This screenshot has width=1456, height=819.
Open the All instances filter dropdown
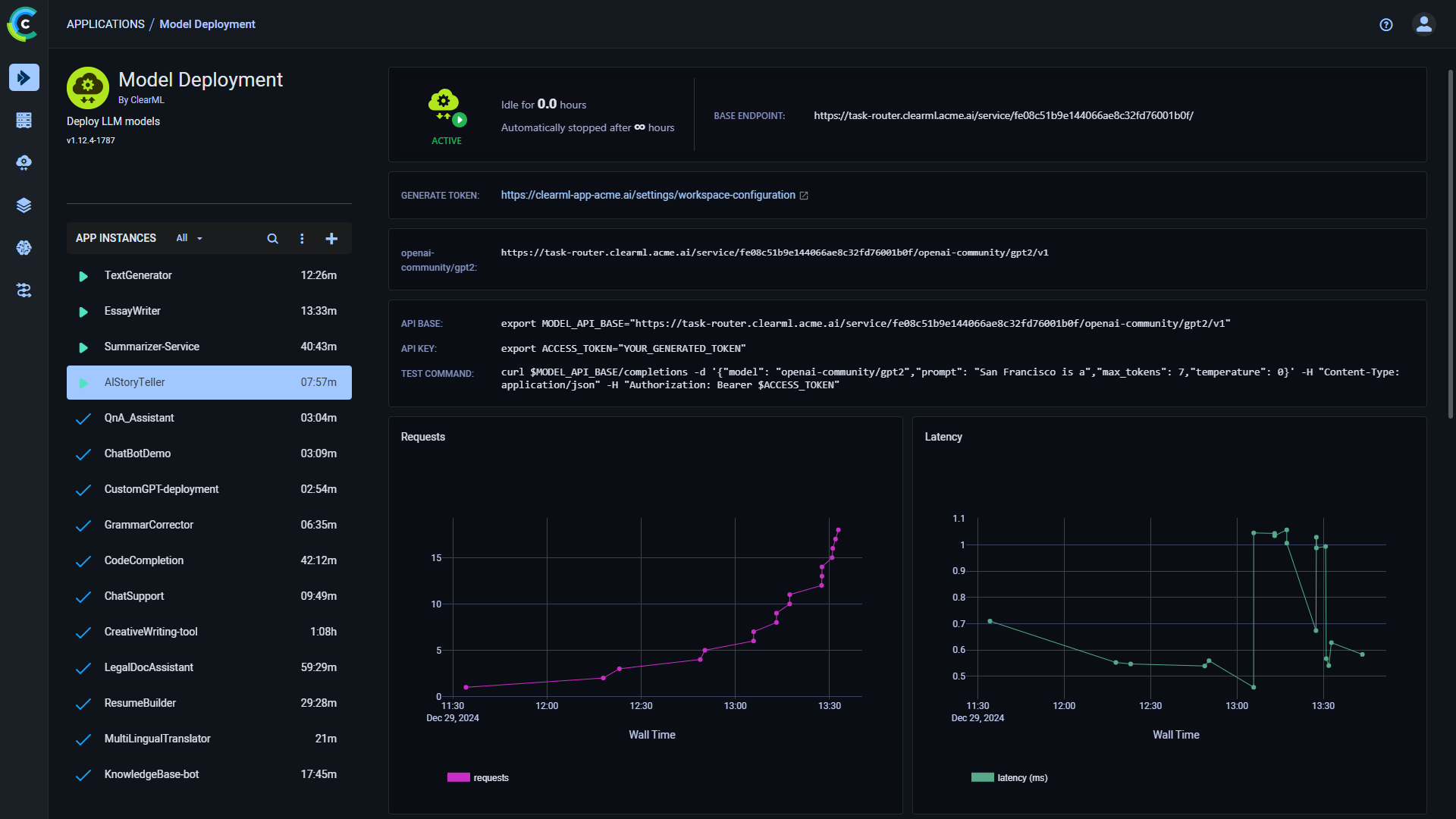189,238
